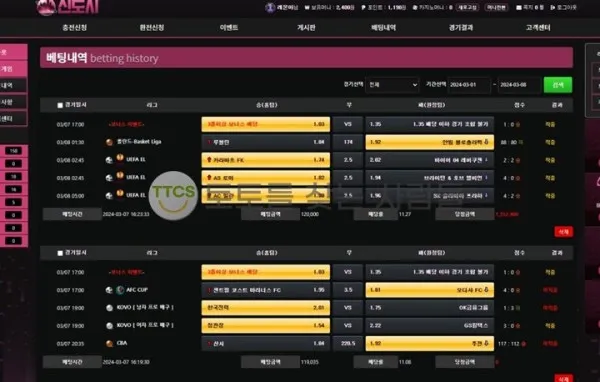Click the red delete button under first slip

(563, 232)
